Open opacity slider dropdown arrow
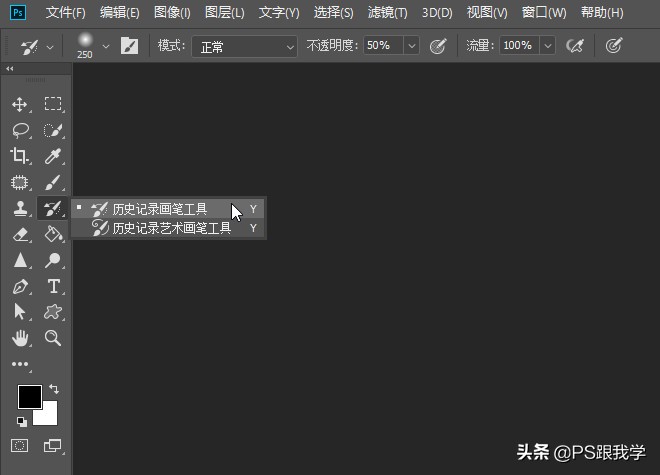Viewport: 660px width, 475px height. click(x=412, y=45)
